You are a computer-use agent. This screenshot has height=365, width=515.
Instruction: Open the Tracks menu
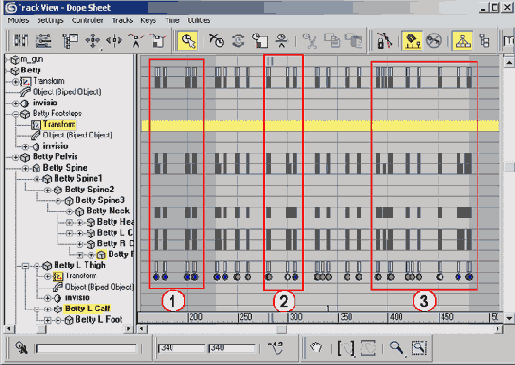(x=122, y=20)
